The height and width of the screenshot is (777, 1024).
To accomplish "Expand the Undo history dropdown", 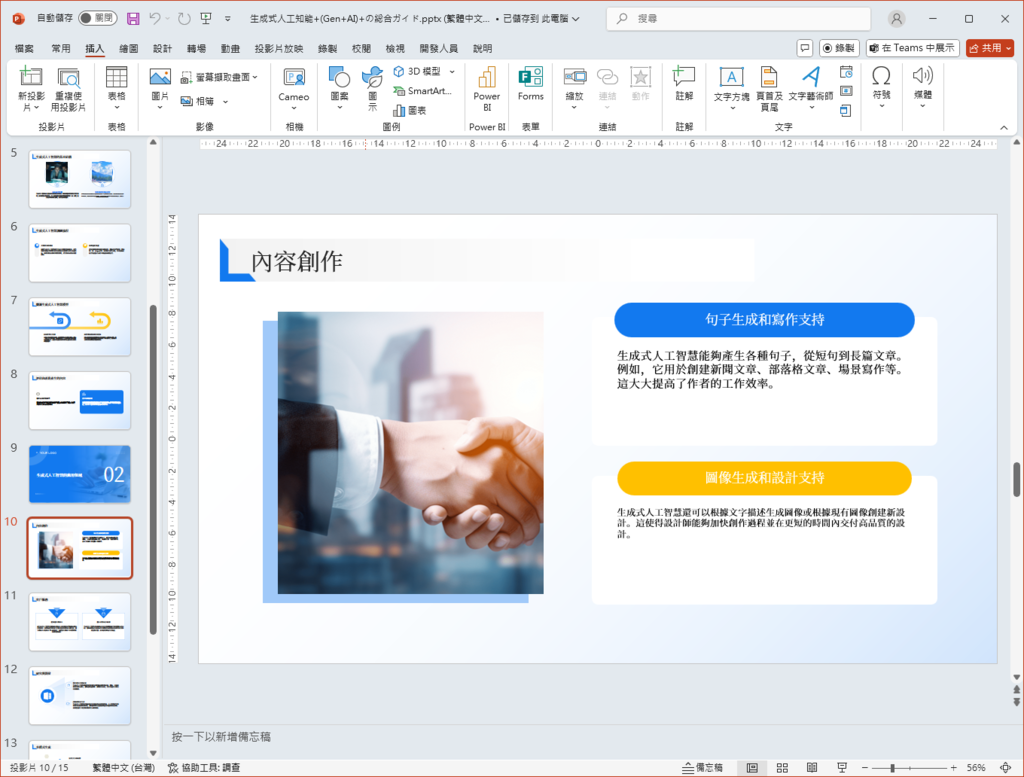I will 167,19.
